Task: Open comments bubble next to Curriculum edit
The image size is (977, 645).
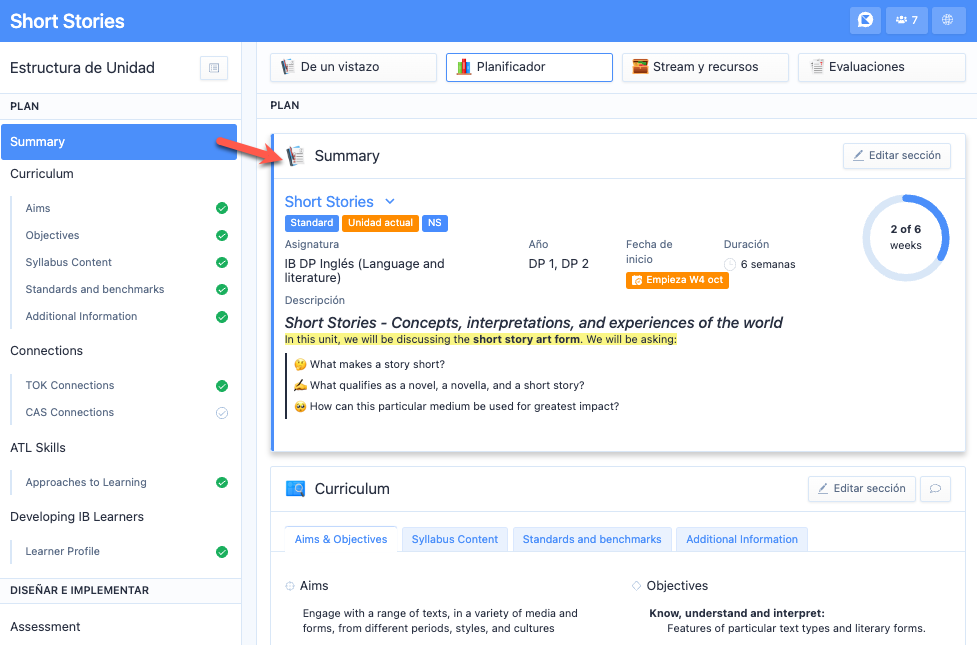Action: click(935, 489)
